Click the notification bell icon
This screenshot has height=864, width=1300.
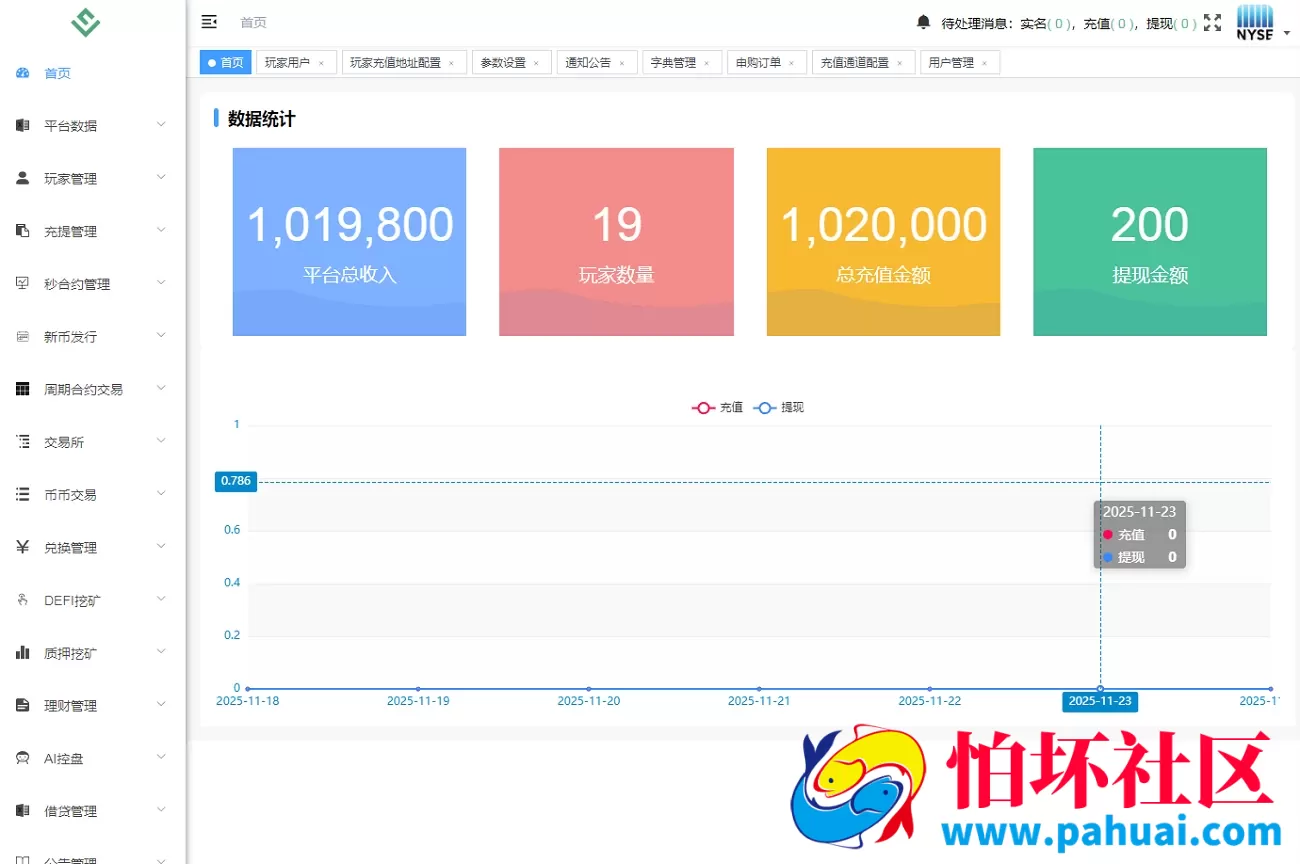coord(923,22)
